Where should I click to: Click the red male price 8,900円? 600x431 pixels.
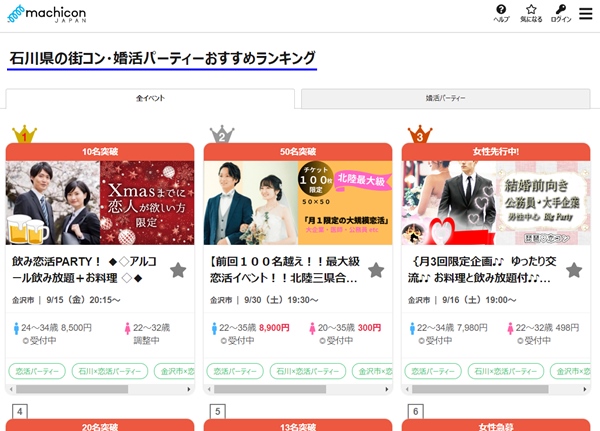click(274, 328)
